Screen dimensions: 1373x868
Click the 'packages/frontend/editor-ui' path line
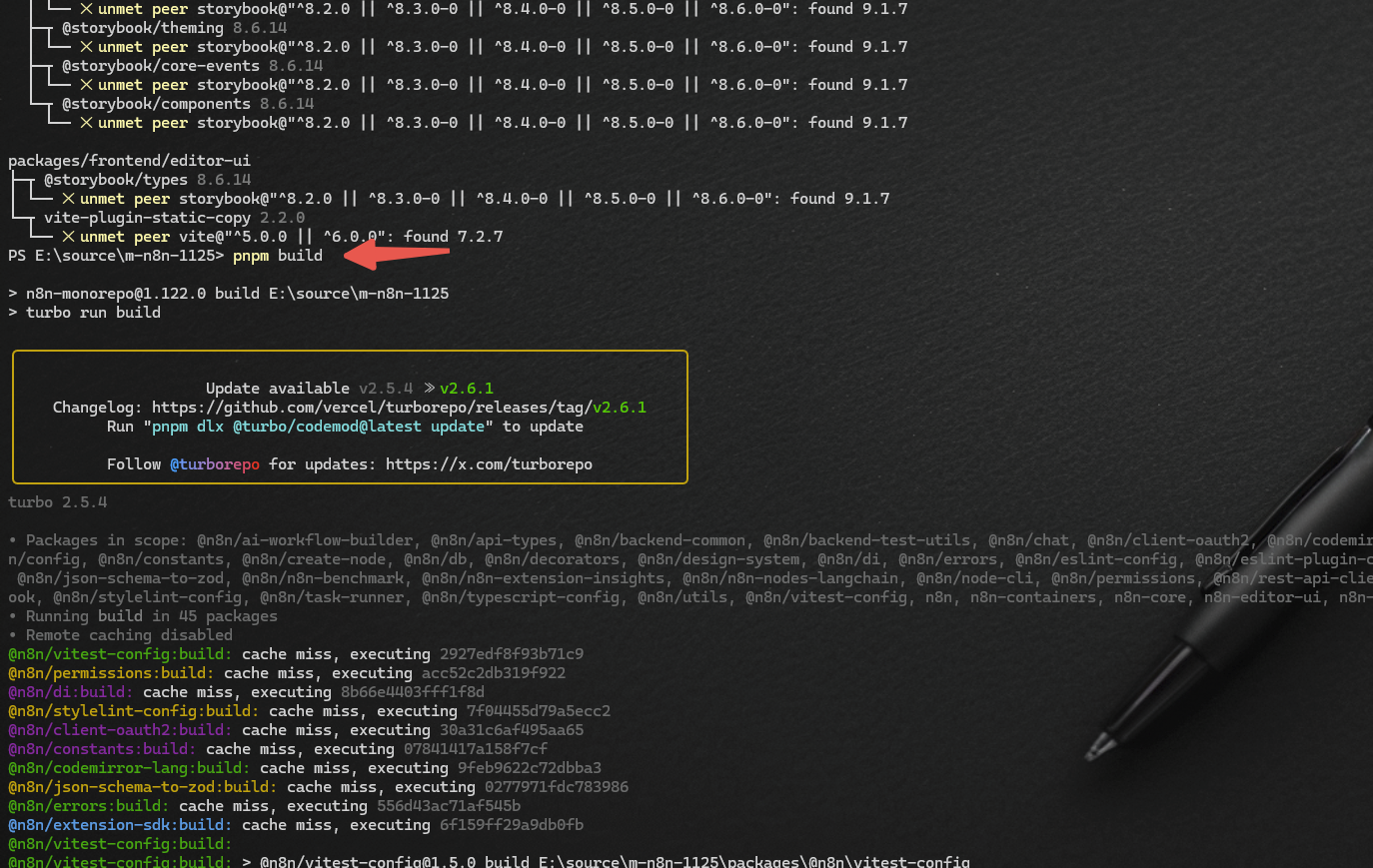[129, 161]
